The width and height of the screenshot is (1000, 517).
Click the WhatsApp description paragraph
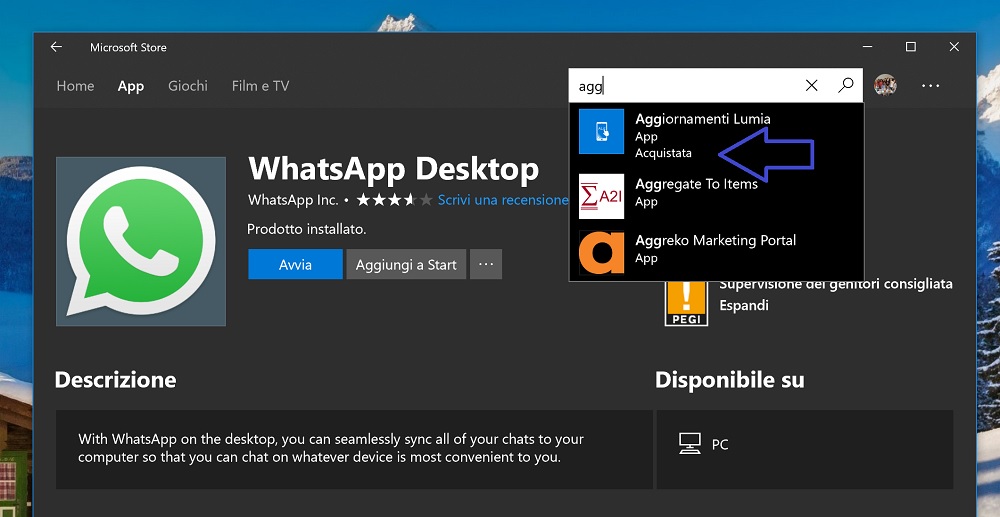(x=331, y=448)
